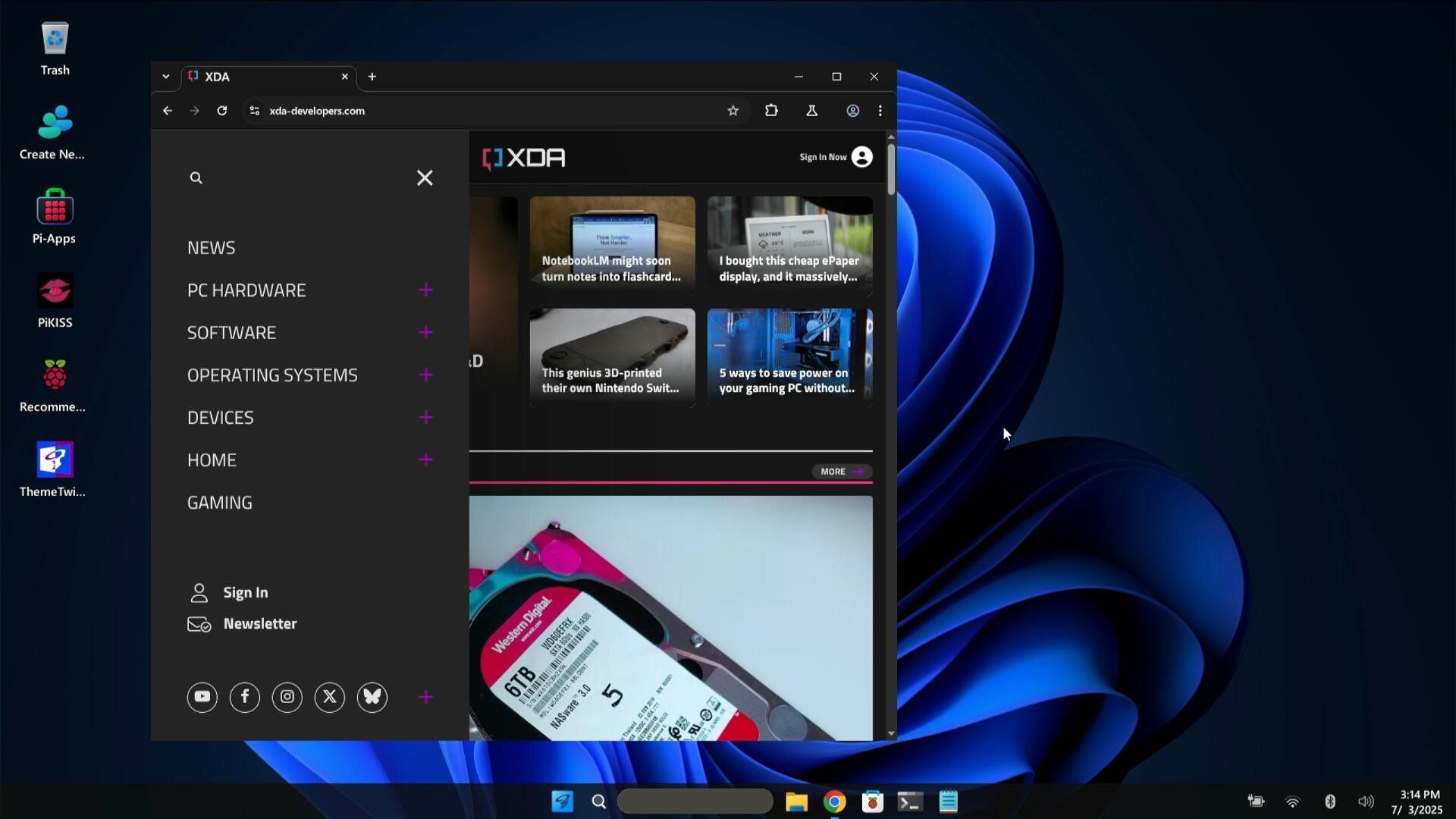Expand the SOFTWARE category

pos(426,332)
